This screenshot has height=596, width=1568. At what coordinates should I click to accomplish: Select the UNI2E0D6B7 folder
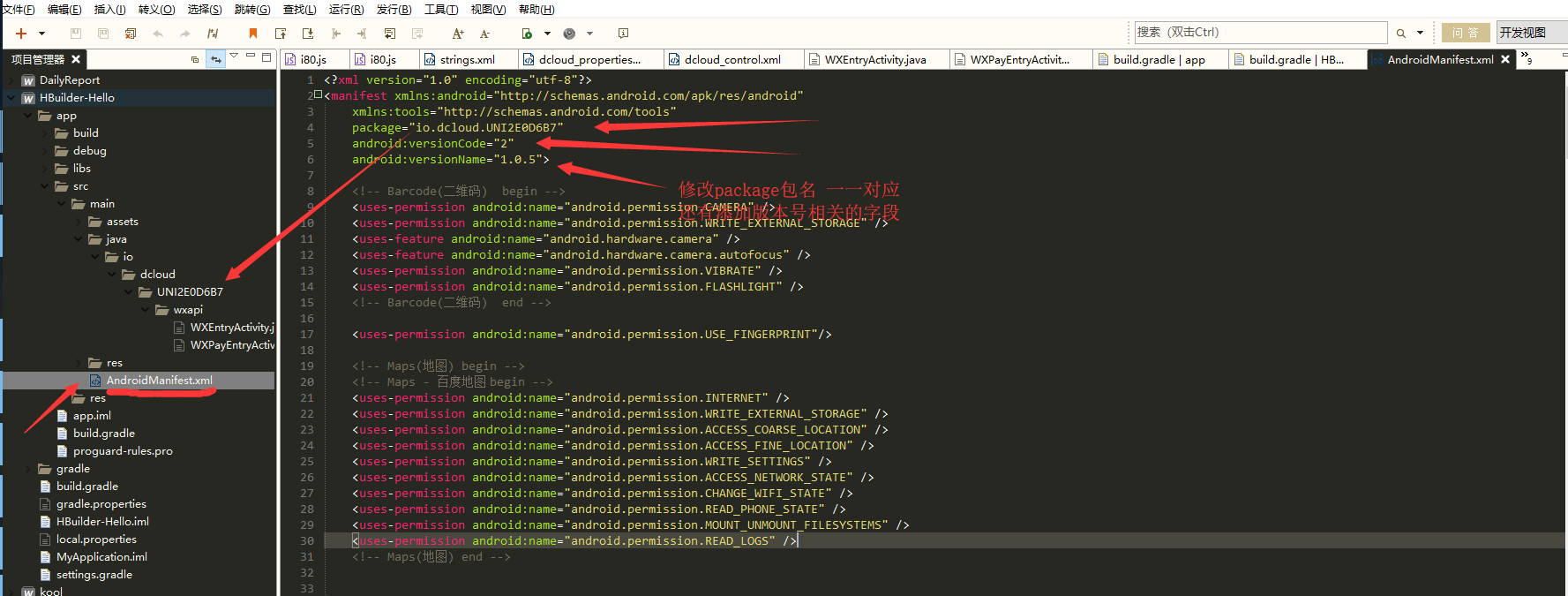coord(190,292)
